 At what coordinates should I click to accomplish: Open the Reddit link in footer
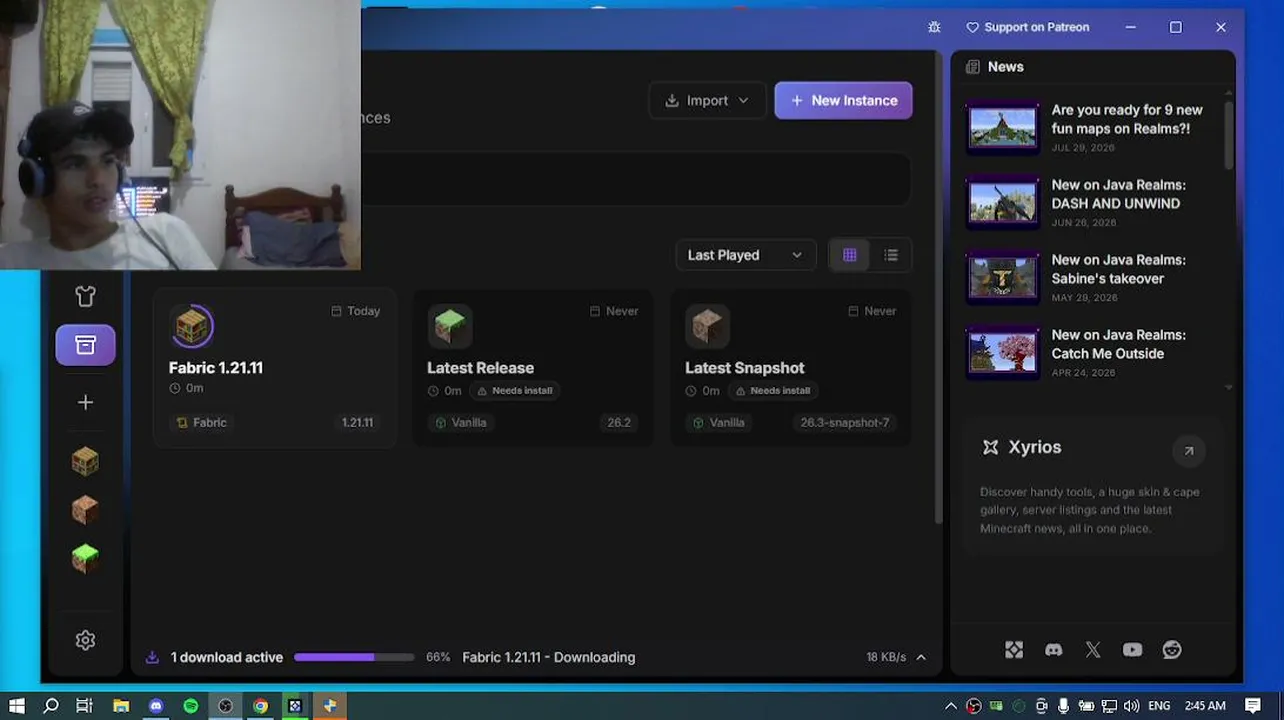(x=1172, y=650)
